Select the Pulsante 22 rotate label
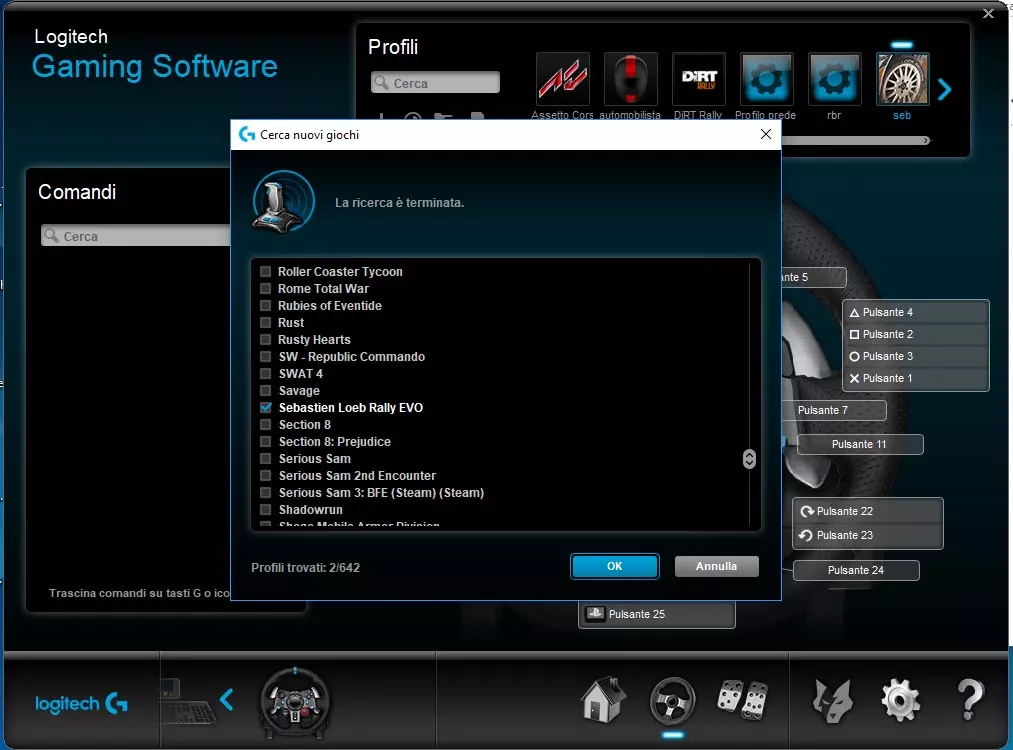Screen dimensions: 1013x750 point(868,511)
